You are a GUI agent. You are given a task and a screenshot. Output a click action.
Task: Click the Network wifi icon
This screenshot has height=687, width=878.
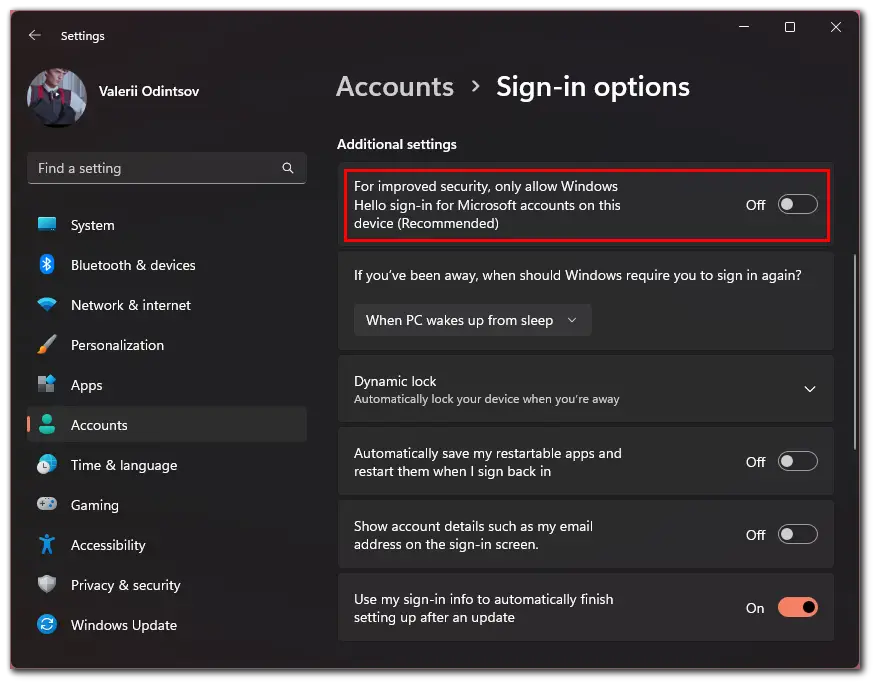click(47, 305)
